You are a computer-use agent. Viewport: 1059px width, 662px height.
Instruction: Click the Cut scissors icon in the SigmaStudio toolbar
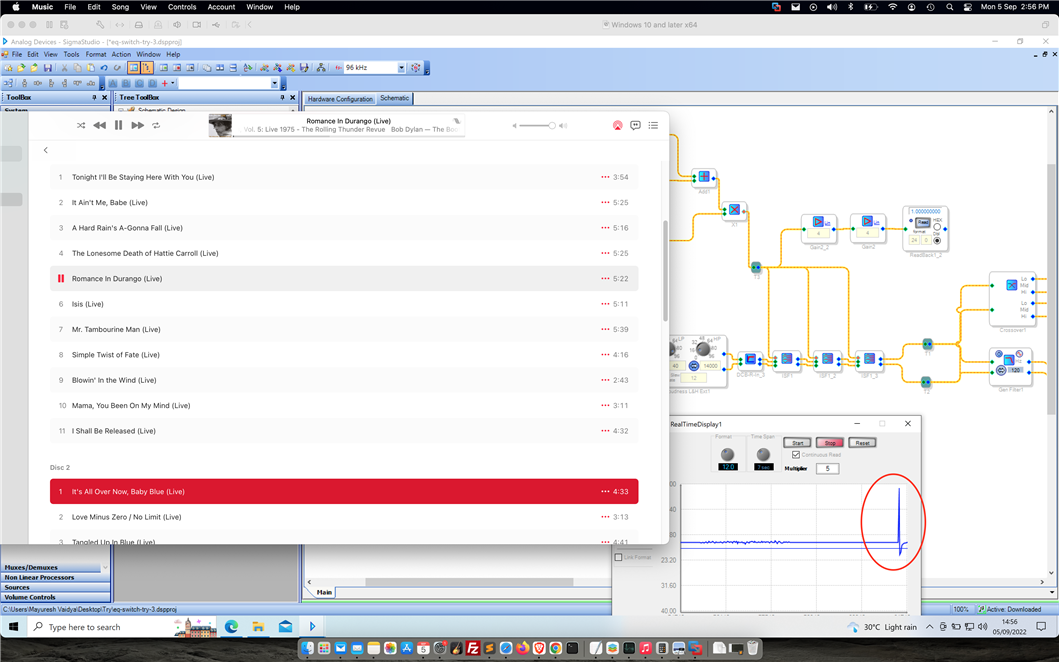pos(64,68)
